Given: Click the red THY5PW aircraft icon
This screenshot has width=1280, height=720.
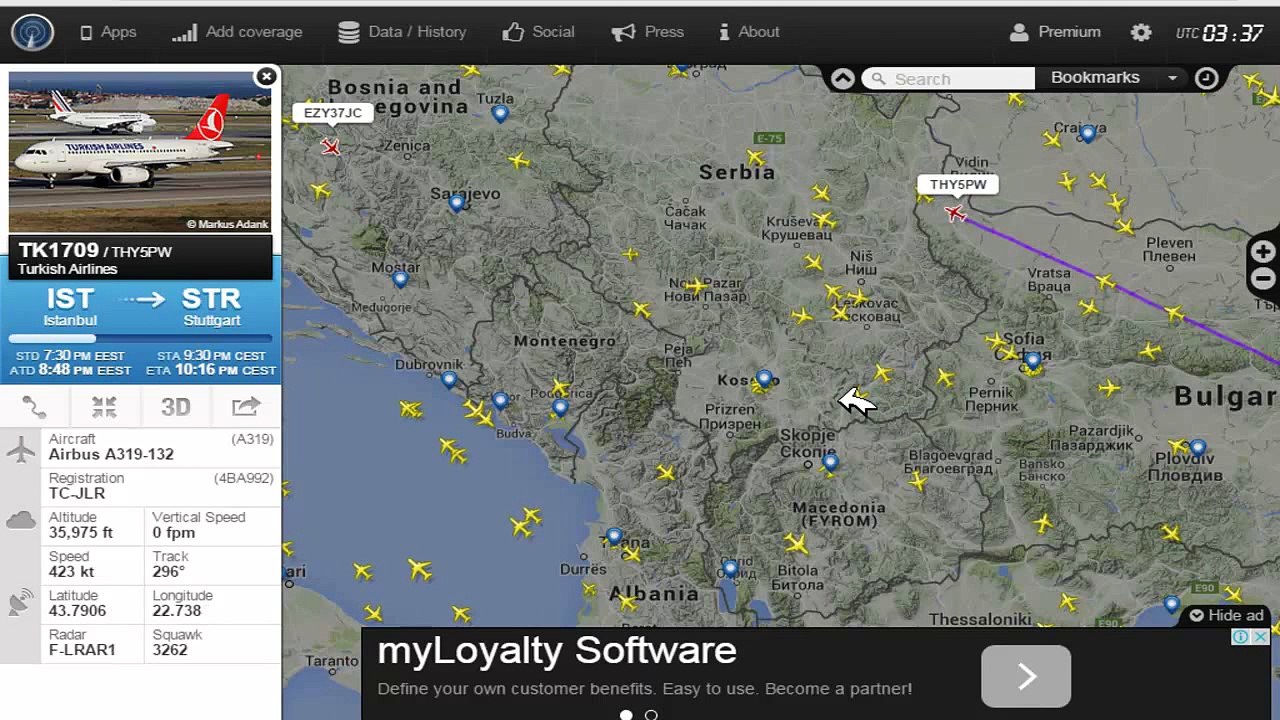Looking at the screenshot, I should click(955, 213).
